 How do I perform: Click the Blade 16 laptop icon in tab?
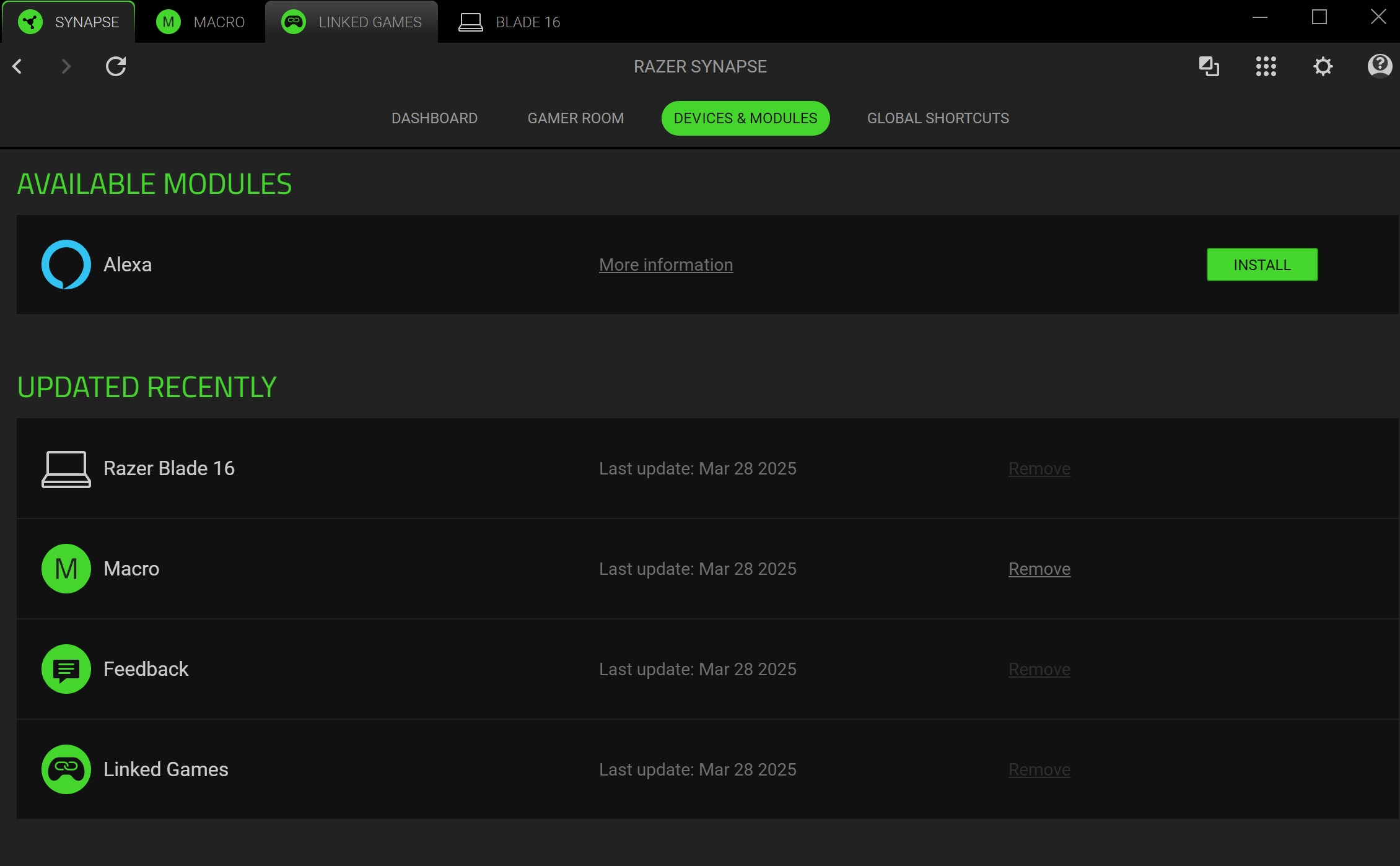point(471,22)
